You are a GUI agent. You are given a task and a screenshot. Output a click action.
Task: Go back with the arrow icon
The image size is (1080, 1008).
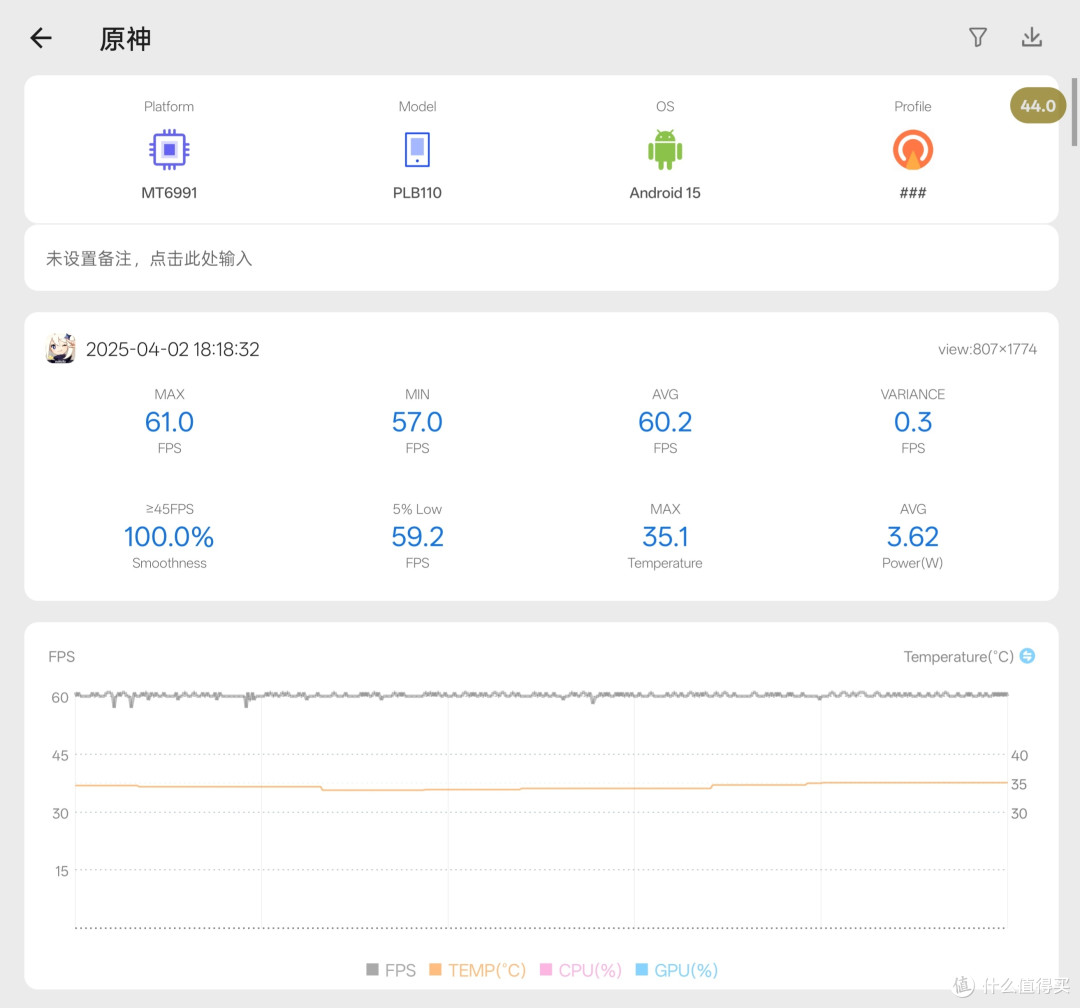click(x=41, y=38)
